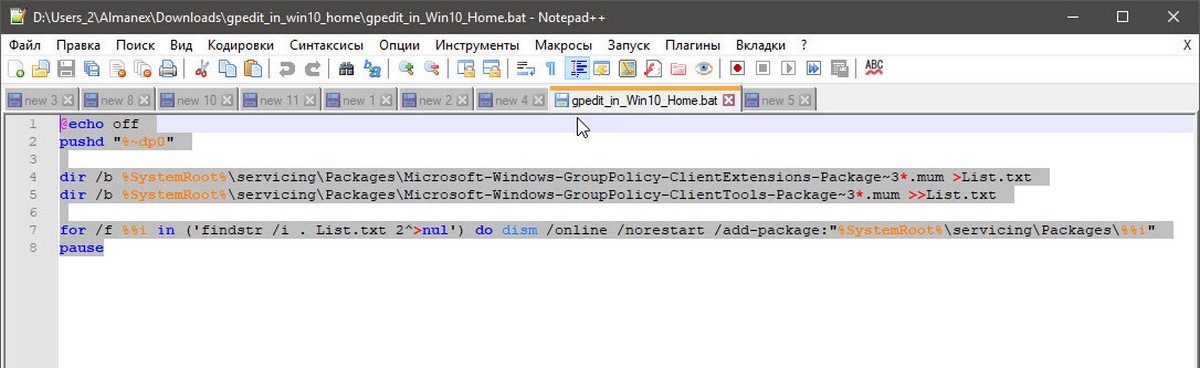Image resolution: width=1200 pixels, height=368 pixels.
Task: Open the Инструменты menu
Action: click(x=478, y=45)
